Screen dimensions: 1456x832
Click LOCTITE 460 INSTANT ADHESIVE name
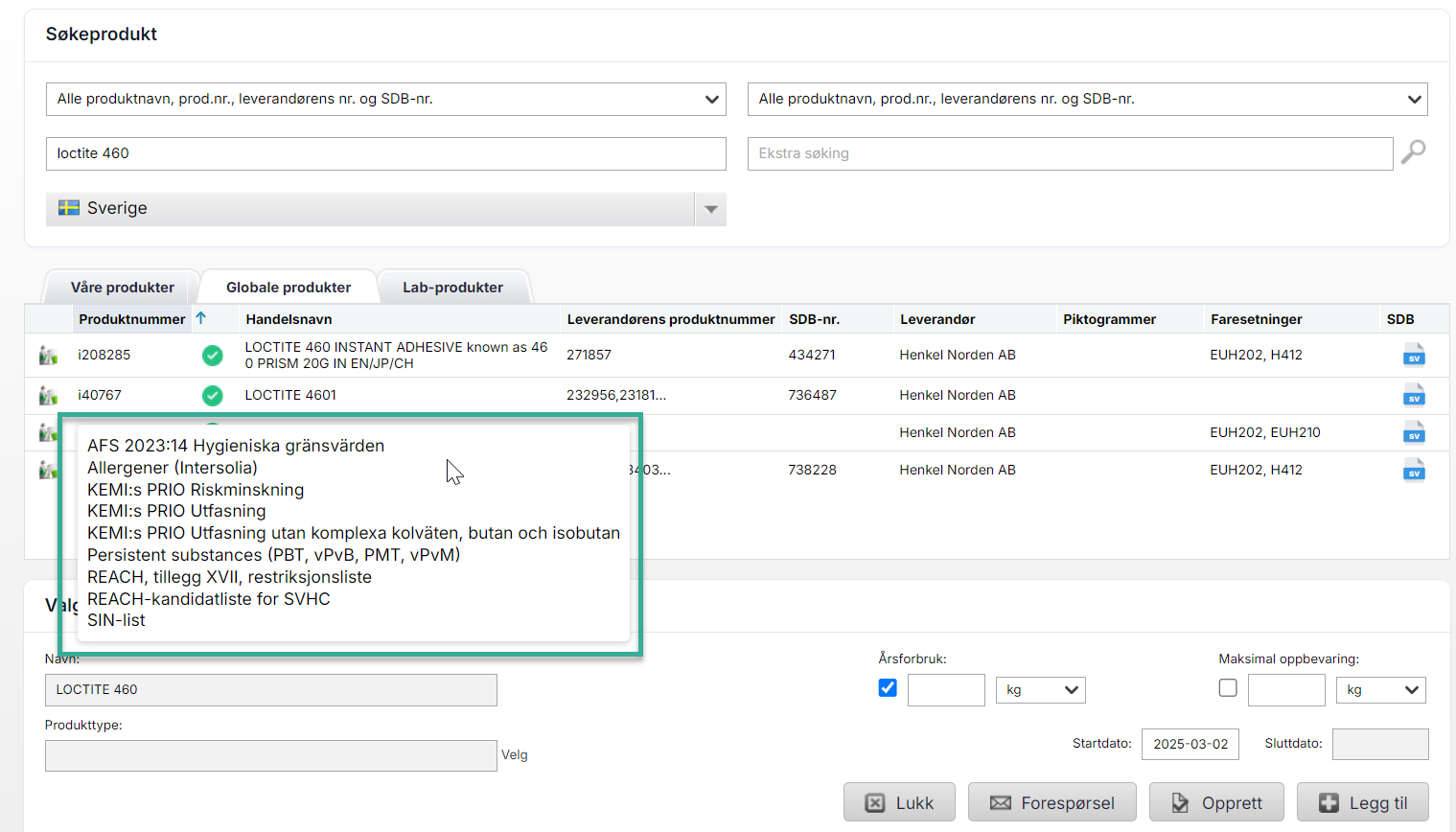[x=396, y=355]
